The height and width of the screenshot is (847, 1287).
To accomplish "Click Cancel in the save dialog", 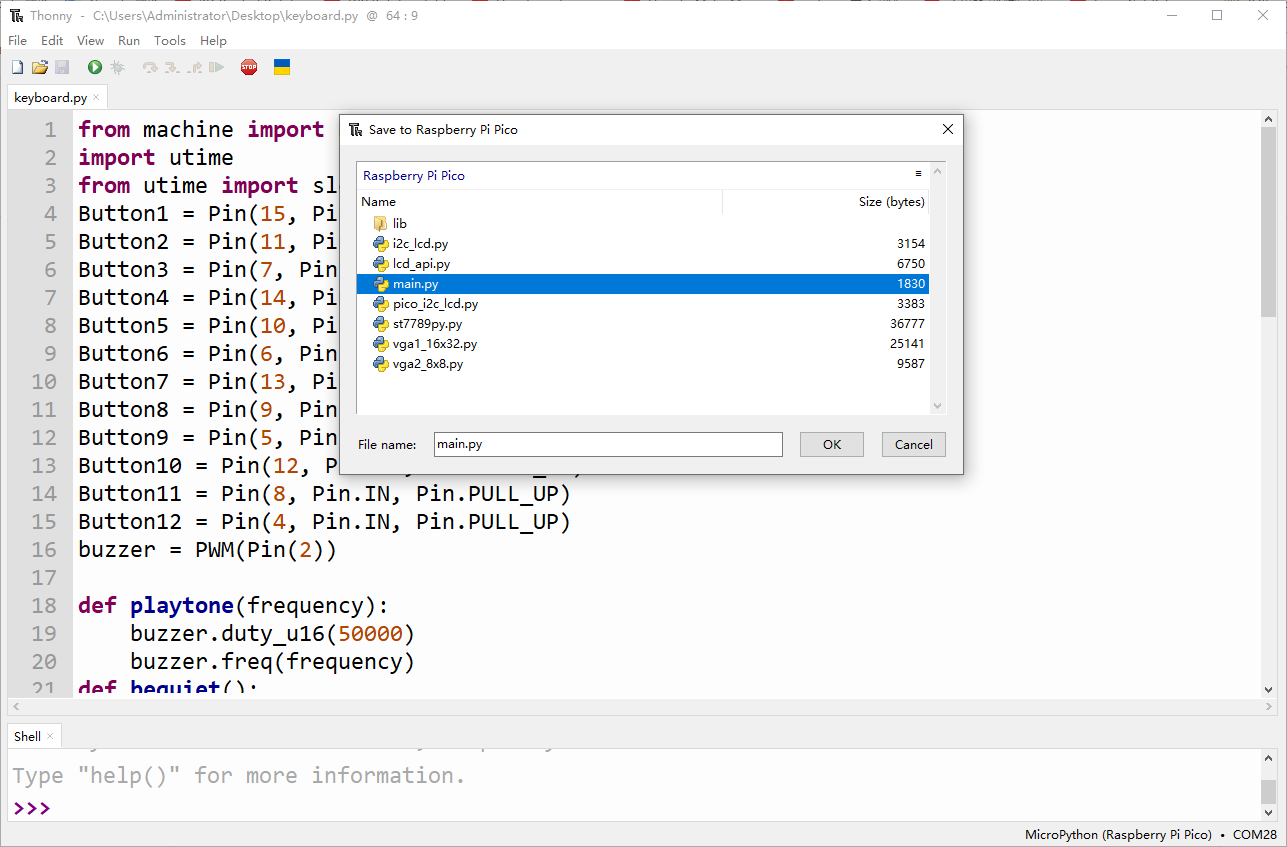I will tap(914, 444).
